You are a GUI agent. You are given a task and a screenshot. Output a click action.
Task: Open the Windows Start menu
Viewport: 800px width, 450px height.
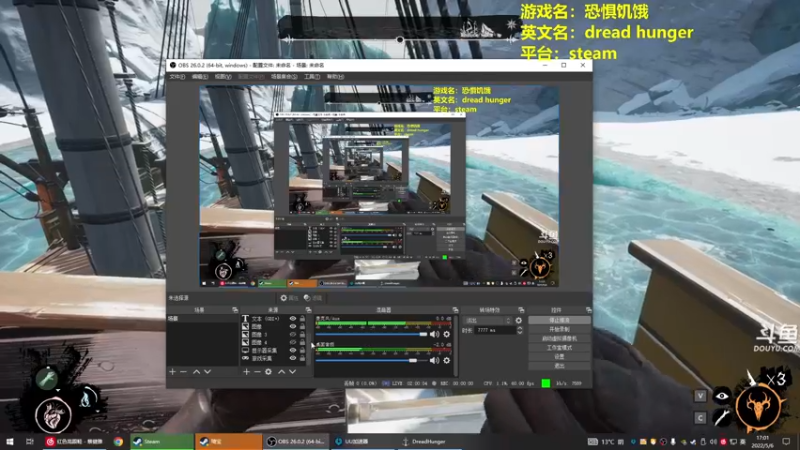click(9, 441)
